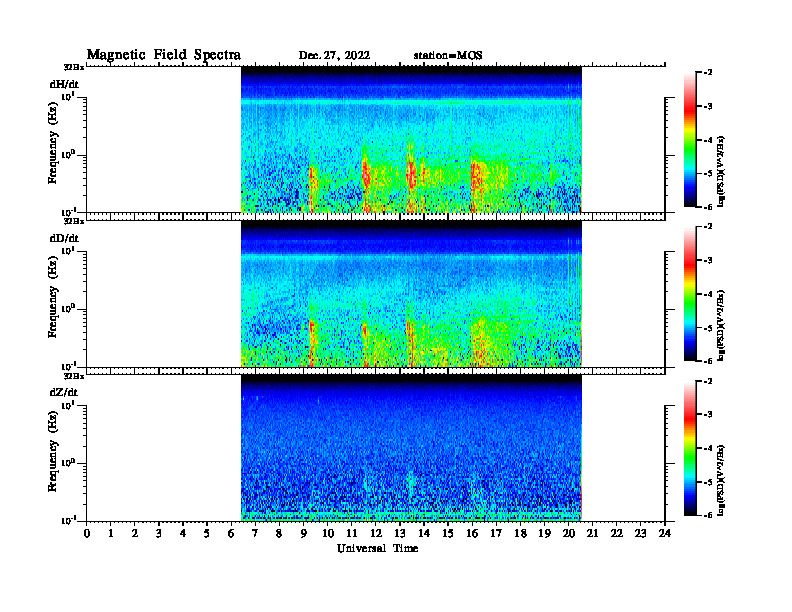Click hour 21 on the time axis
This screenshot has height=612, width=792.
point(592,534)
